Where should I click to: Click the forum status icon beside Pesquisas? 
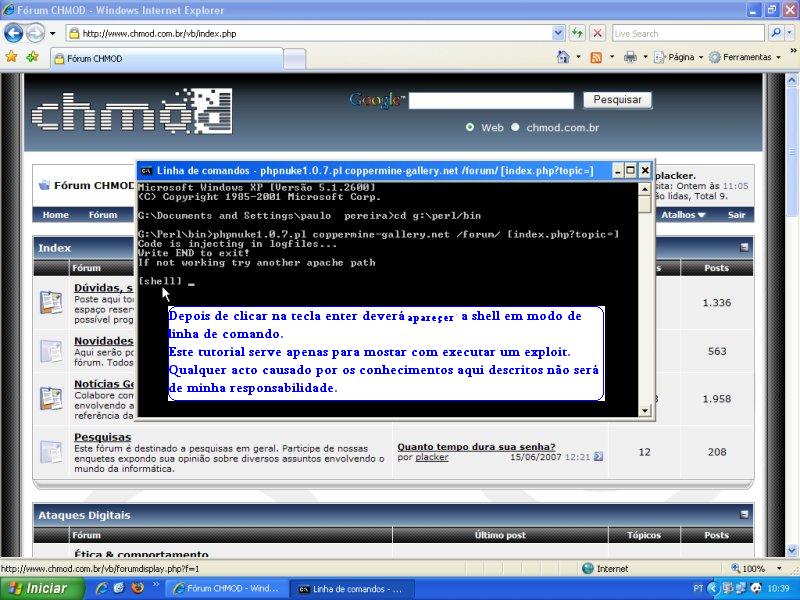click(x=51, y=452)
